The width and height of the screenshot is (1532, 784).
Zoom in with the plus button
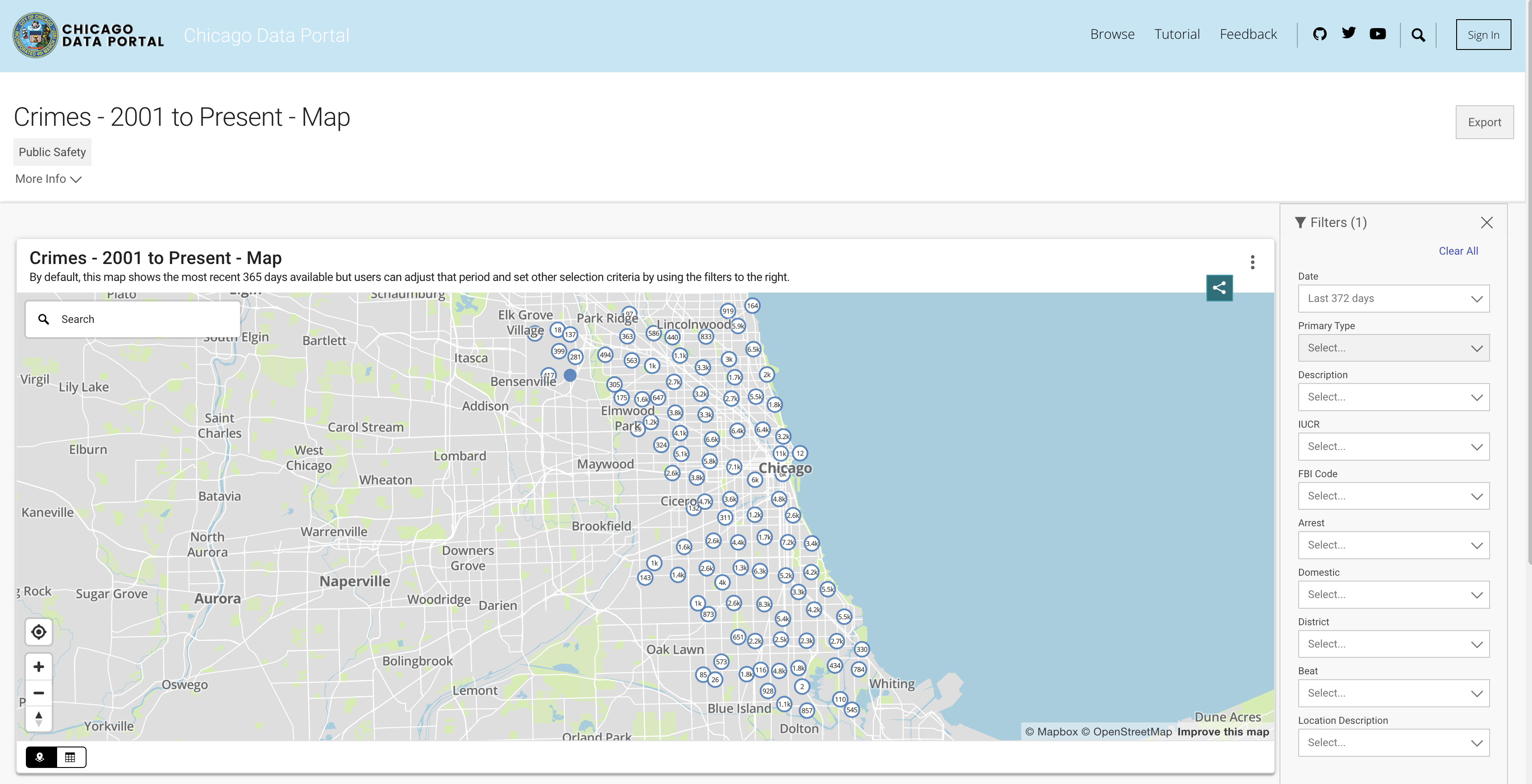point(39,666)
